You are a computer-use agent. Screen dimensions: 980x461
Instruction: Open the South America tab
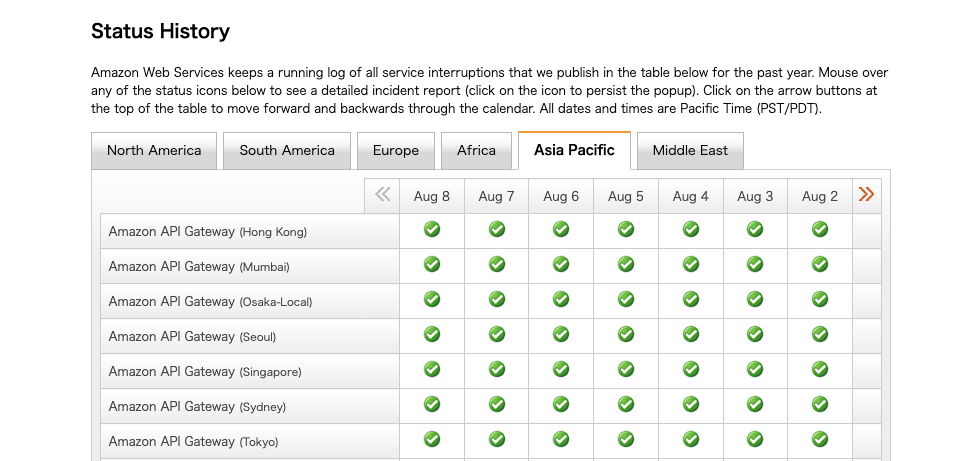tap(287, 151)
